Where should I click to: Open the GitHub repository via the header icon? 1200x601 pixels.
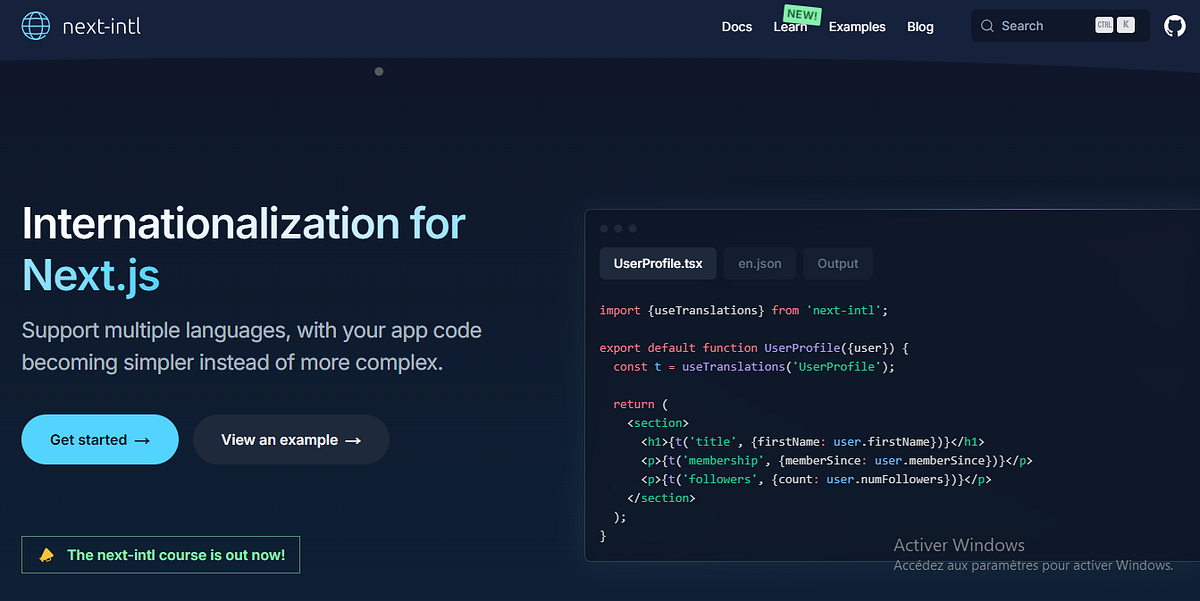1173,26
